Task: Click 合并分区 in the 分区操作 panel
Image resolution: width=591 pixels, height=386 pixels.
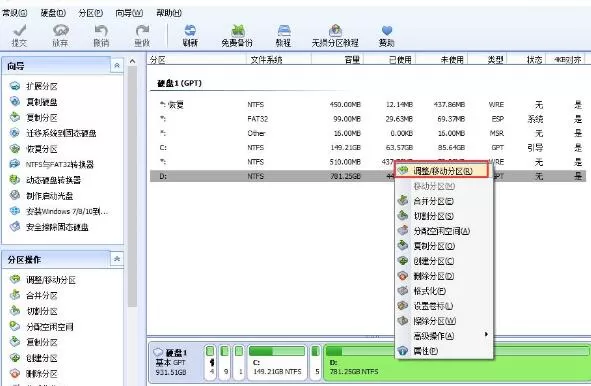Action: coord(34,296)
